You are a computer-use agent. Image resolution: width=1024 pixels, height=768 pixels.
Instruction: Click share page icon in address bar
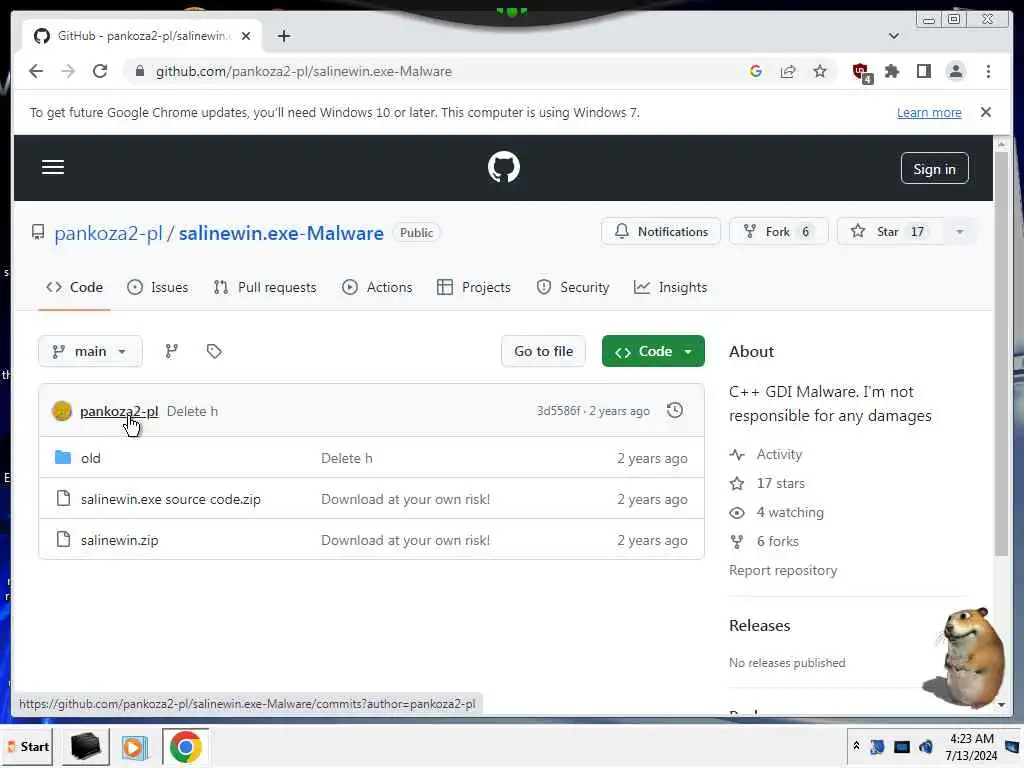coord(788,71)
